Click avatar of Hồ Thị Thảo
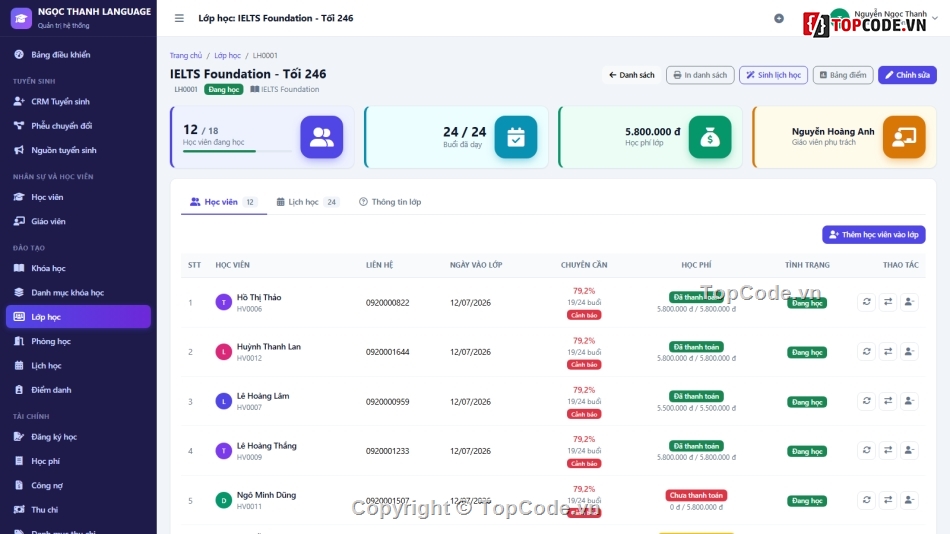 224,302
